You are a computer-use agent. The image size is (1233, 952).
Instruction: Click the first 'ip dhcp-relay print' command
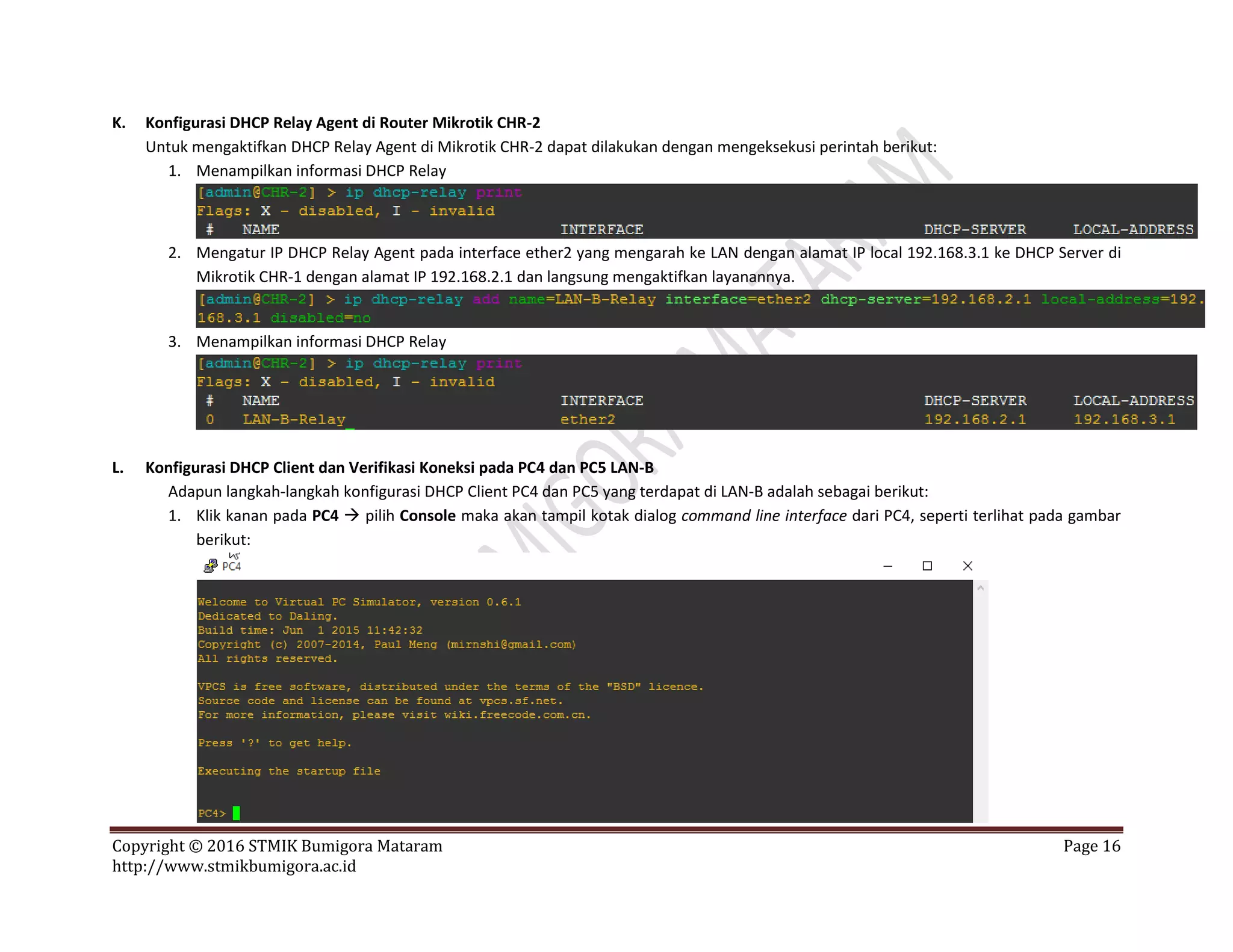433,193
